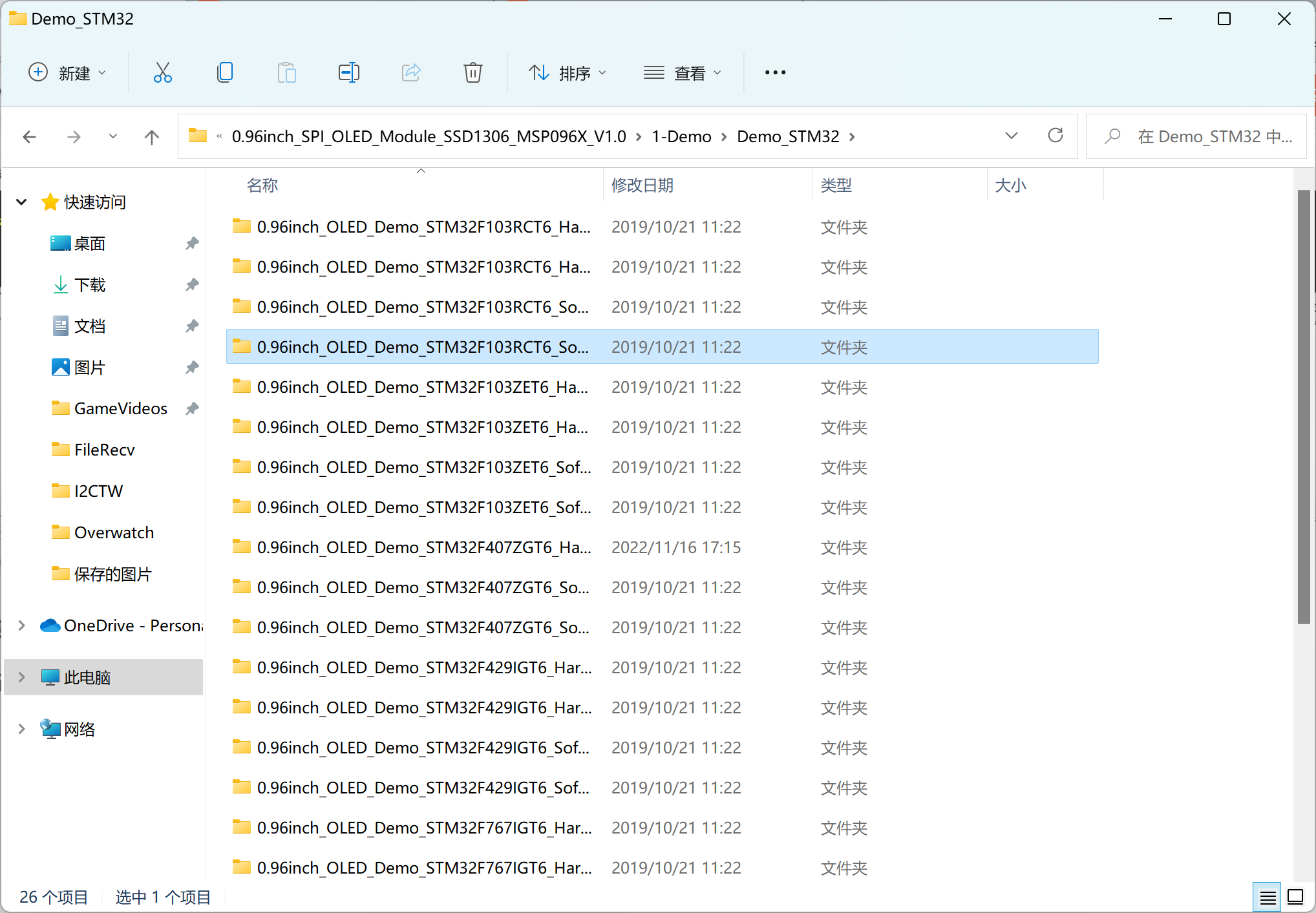Click the Delete trash can icon
Viewport: 1316px width, 913px height.
click(x=472, y=72)
